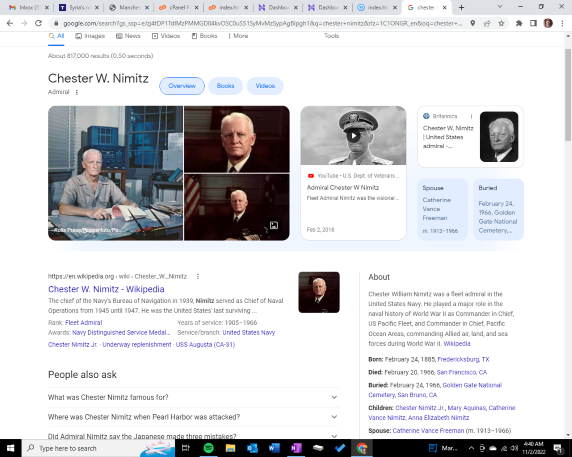Go back using the browser back arrow
The width and height of the screenshot is (572, 457).
[x=10, y=23]
